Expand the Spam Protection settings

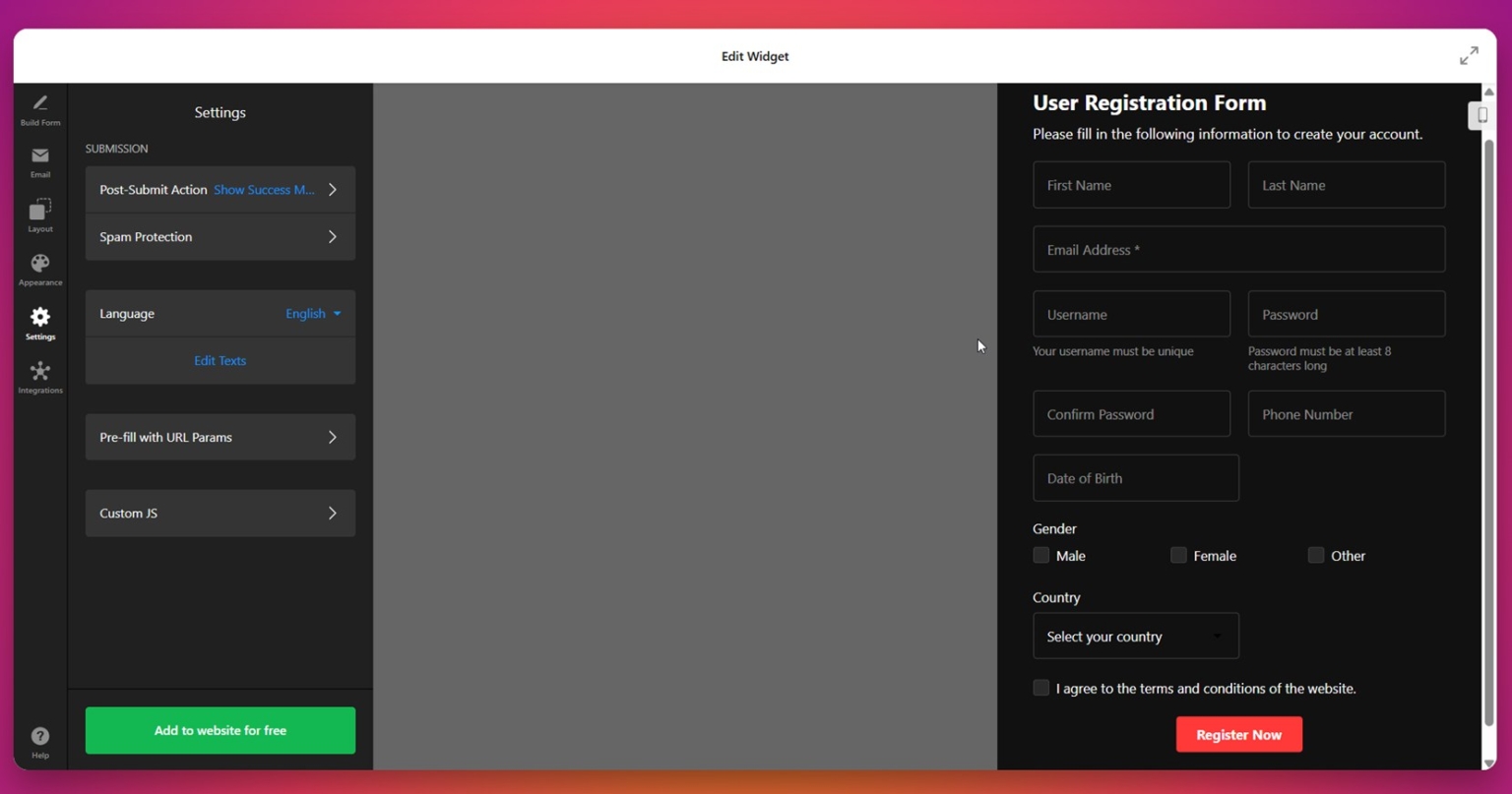tap(220, 236)
